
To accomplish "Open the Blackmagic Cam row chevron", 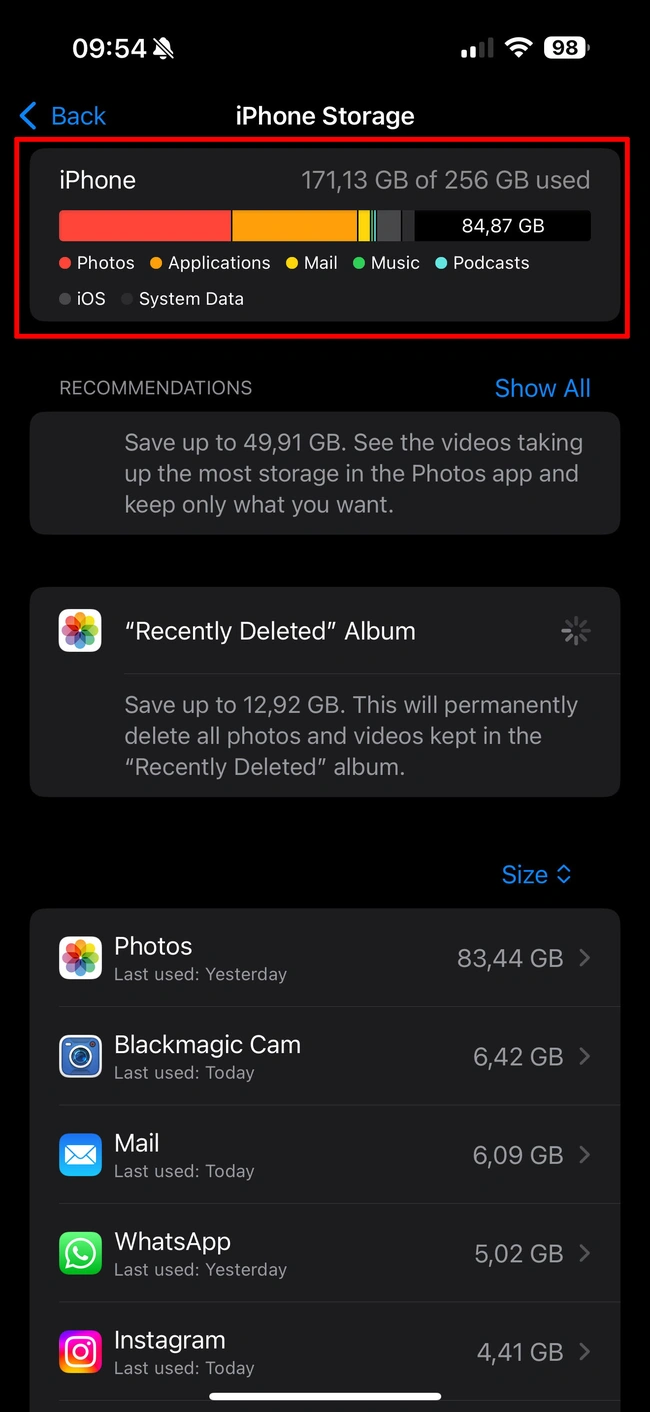I will (585, 1056).
